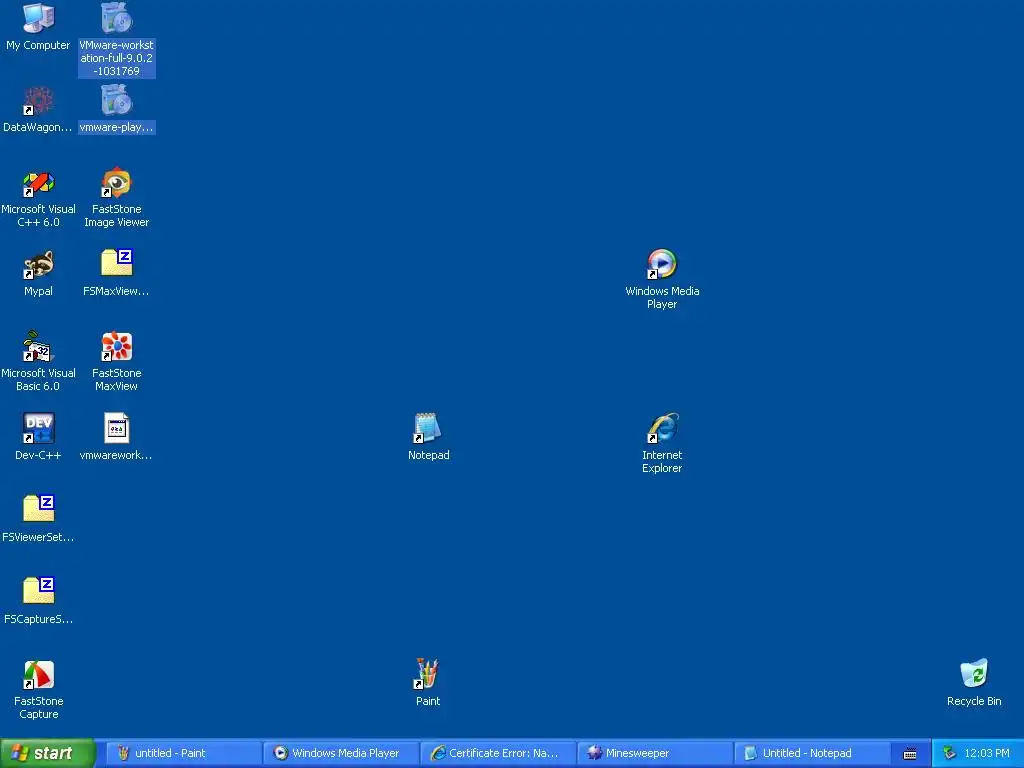Click the Mypal raccoon icon
The height and width of the screenshot is (768, 1024).
(x=39, y=265)
